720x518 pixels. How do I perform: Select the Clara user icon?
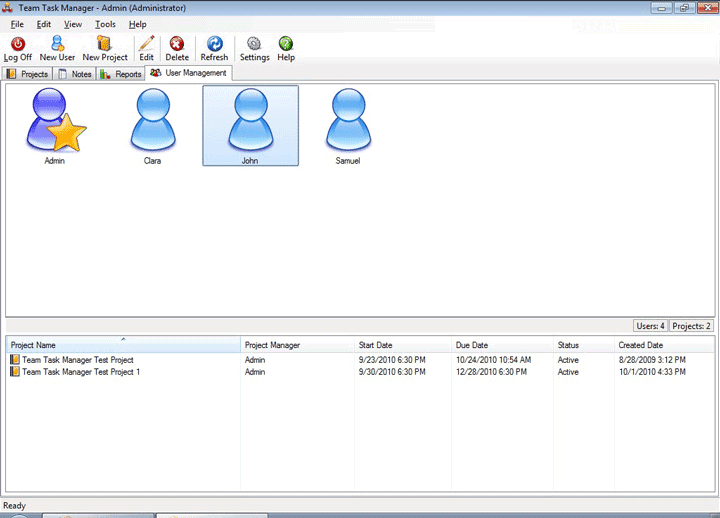[152, 124]
